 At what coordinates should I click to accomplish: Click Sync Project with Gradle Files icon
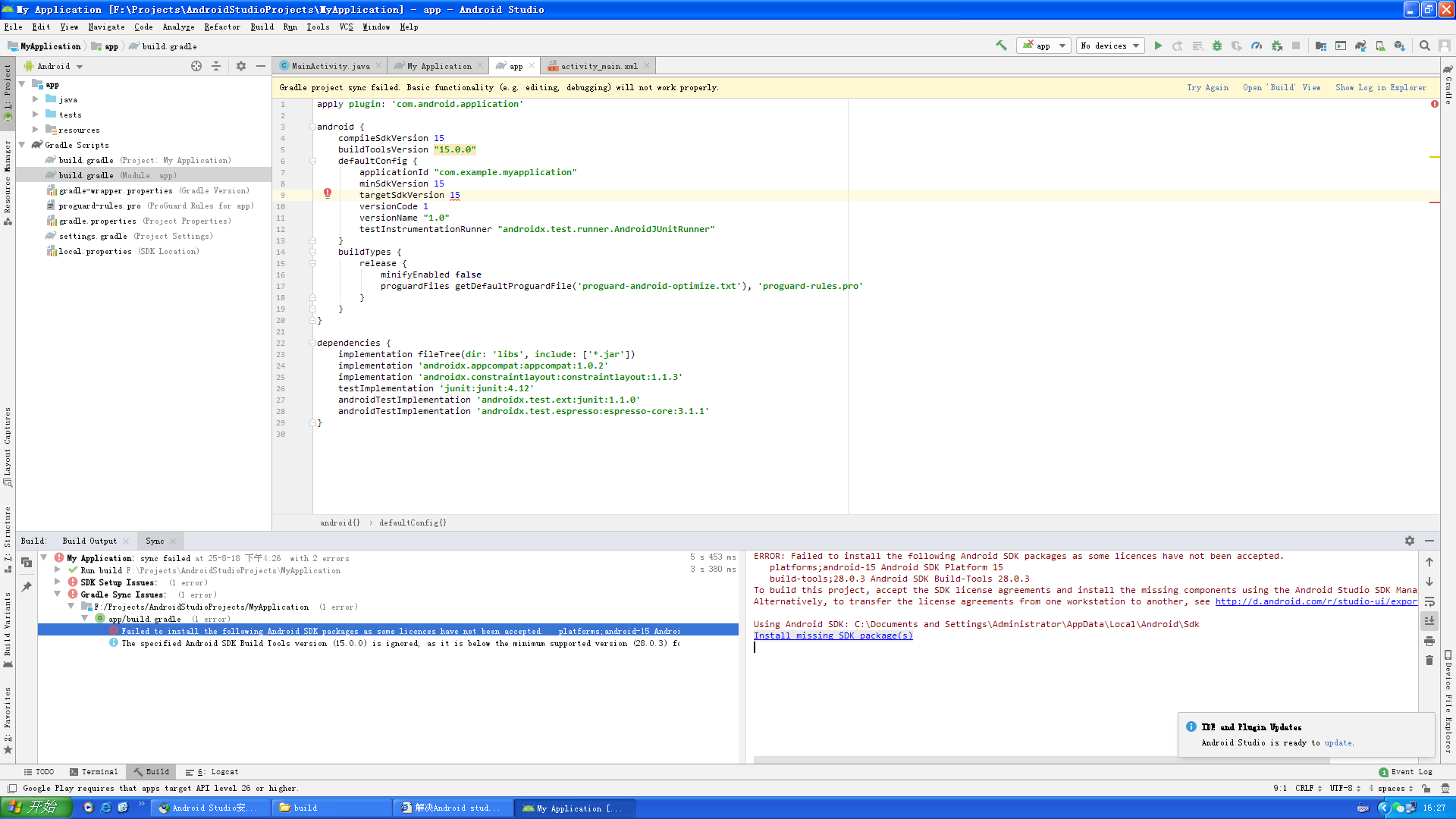1360,45
